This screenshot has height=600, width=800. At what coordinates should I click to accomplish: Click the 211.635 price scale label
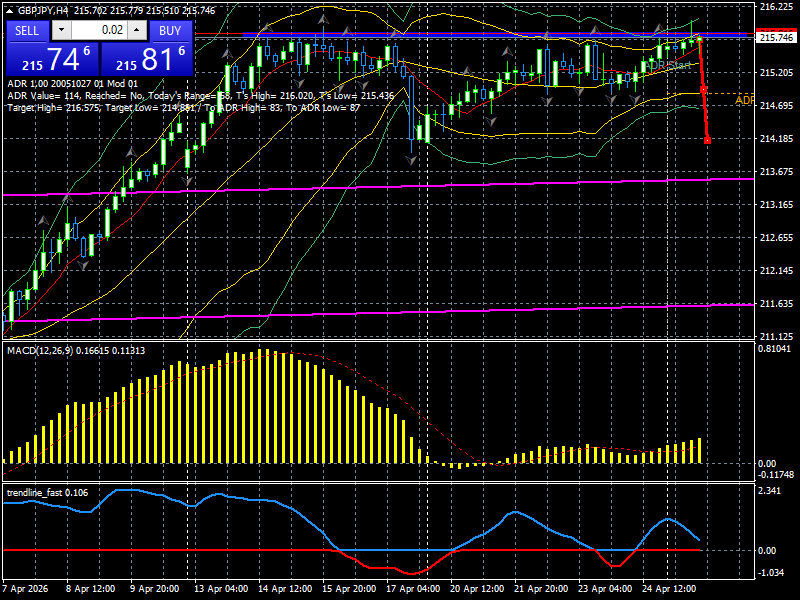click(x=776, y=304)
